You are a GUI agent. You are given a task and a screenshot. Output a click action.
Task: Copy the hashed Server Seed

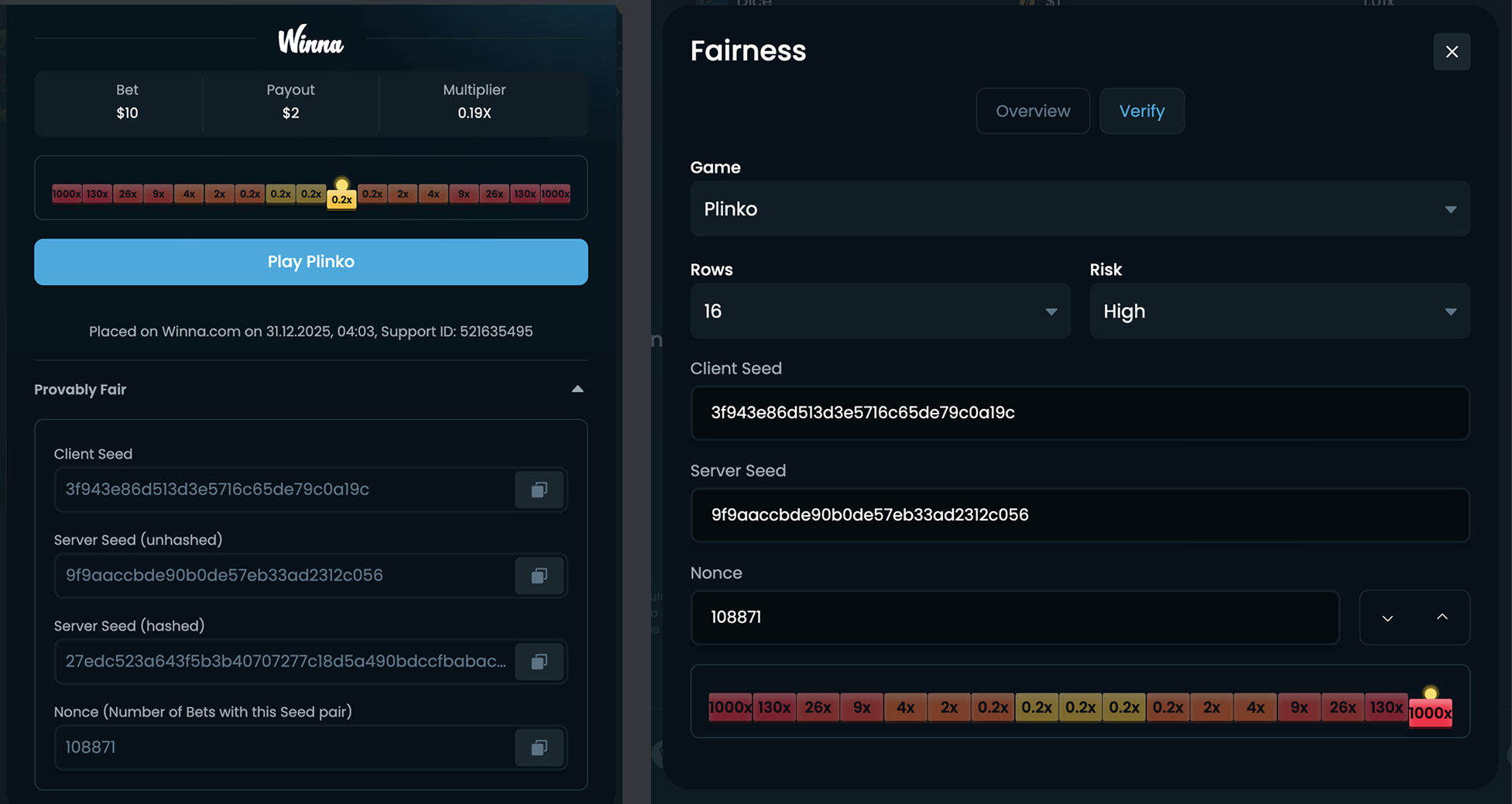click(x=539, y=661)
